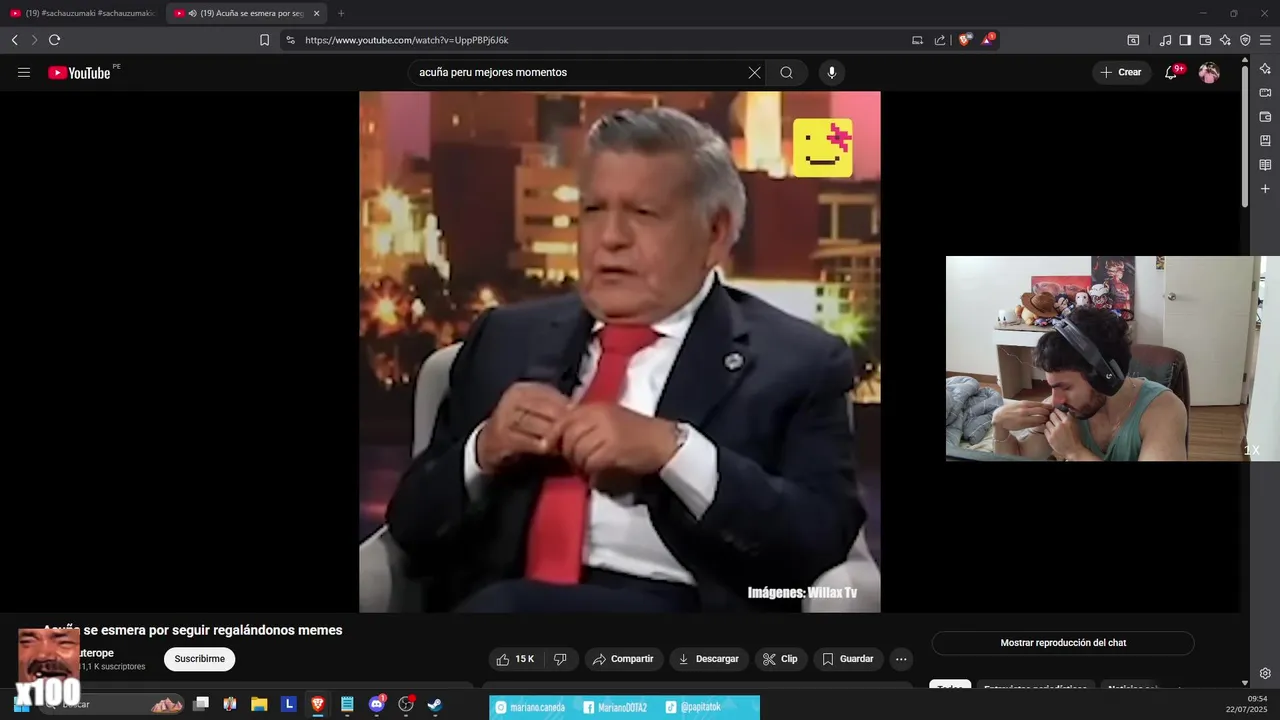Like the video with 15 K
This screenshot has width=1280, height=720.
point(516,659)
